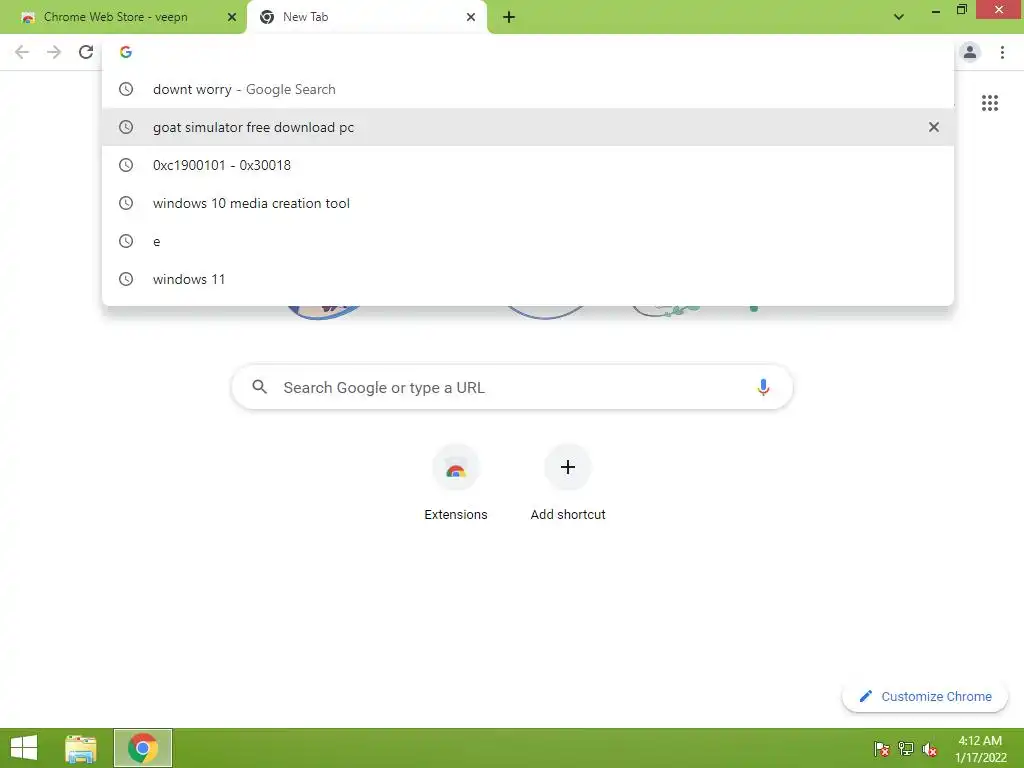Click clock icon beside '0xc1900101 - 0x30018'
The height and width of the screenshot is (768, 1024).
point(126,165)
